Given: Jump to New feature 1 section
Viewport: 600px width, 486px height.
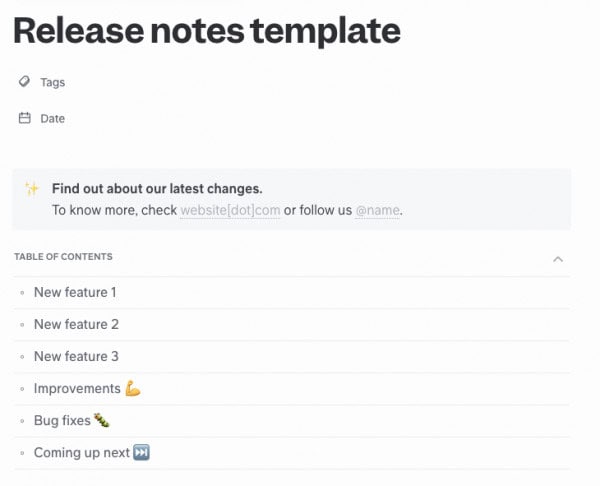Looking at the screenshot, I should [x=75, y=292].
